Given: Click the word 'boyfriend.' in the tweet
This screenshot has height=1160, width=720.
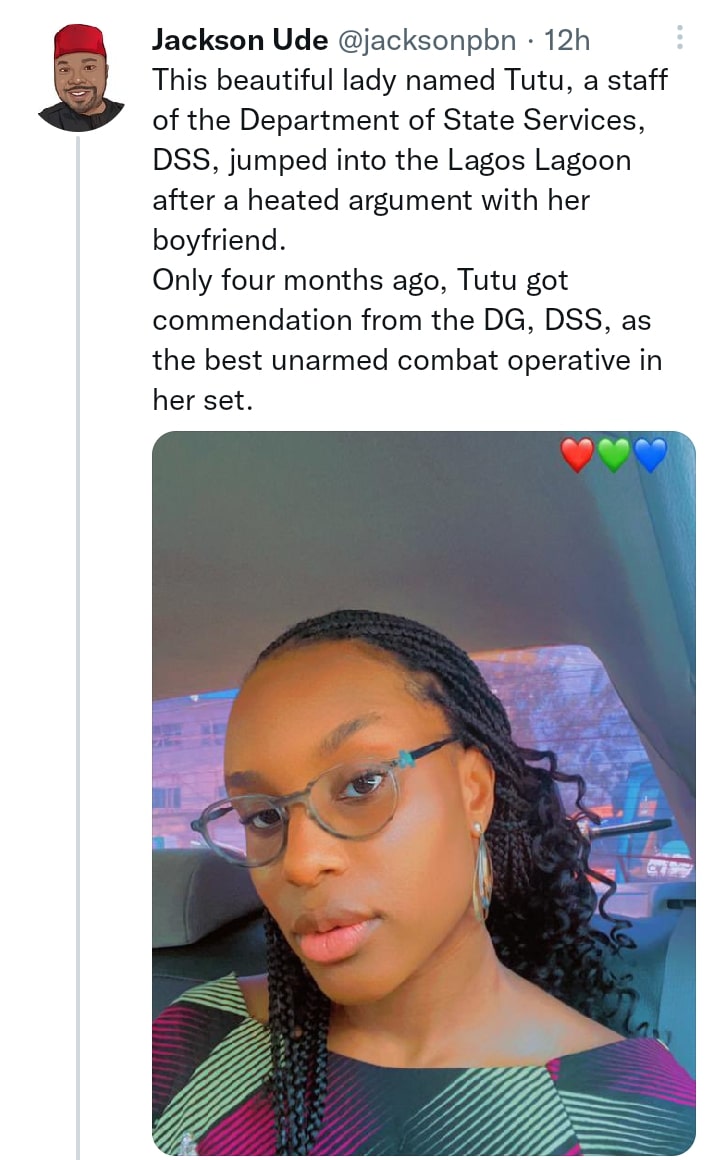Looking at the screenshot, I should click(219, 240).
